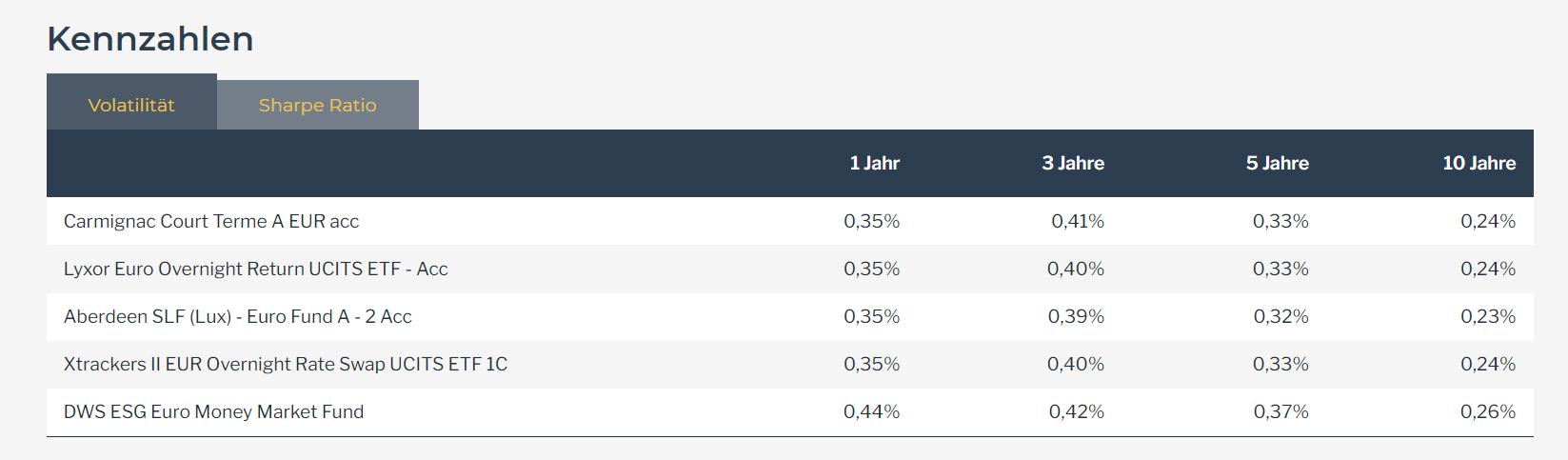Open Xtrackers II EUR Overnight Rate Swap ETF
This screenshot has height=460, width=1568.
285,364
